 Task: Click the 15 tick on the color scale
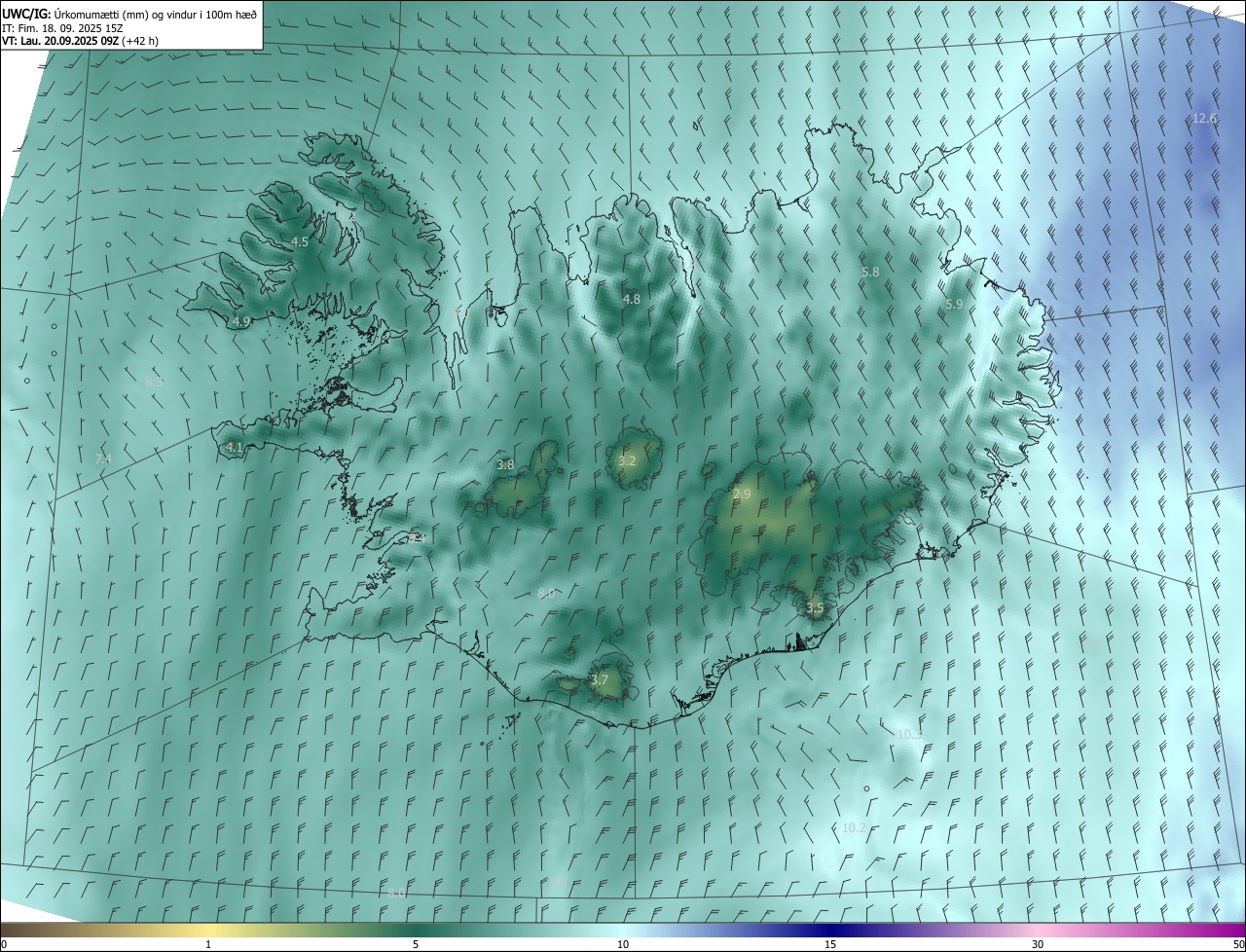coord(830,944)
